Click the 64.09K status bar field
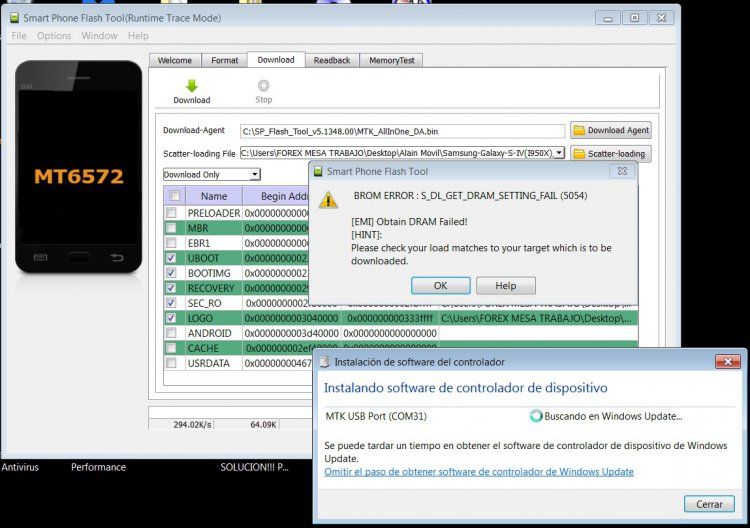 [247, 424]
